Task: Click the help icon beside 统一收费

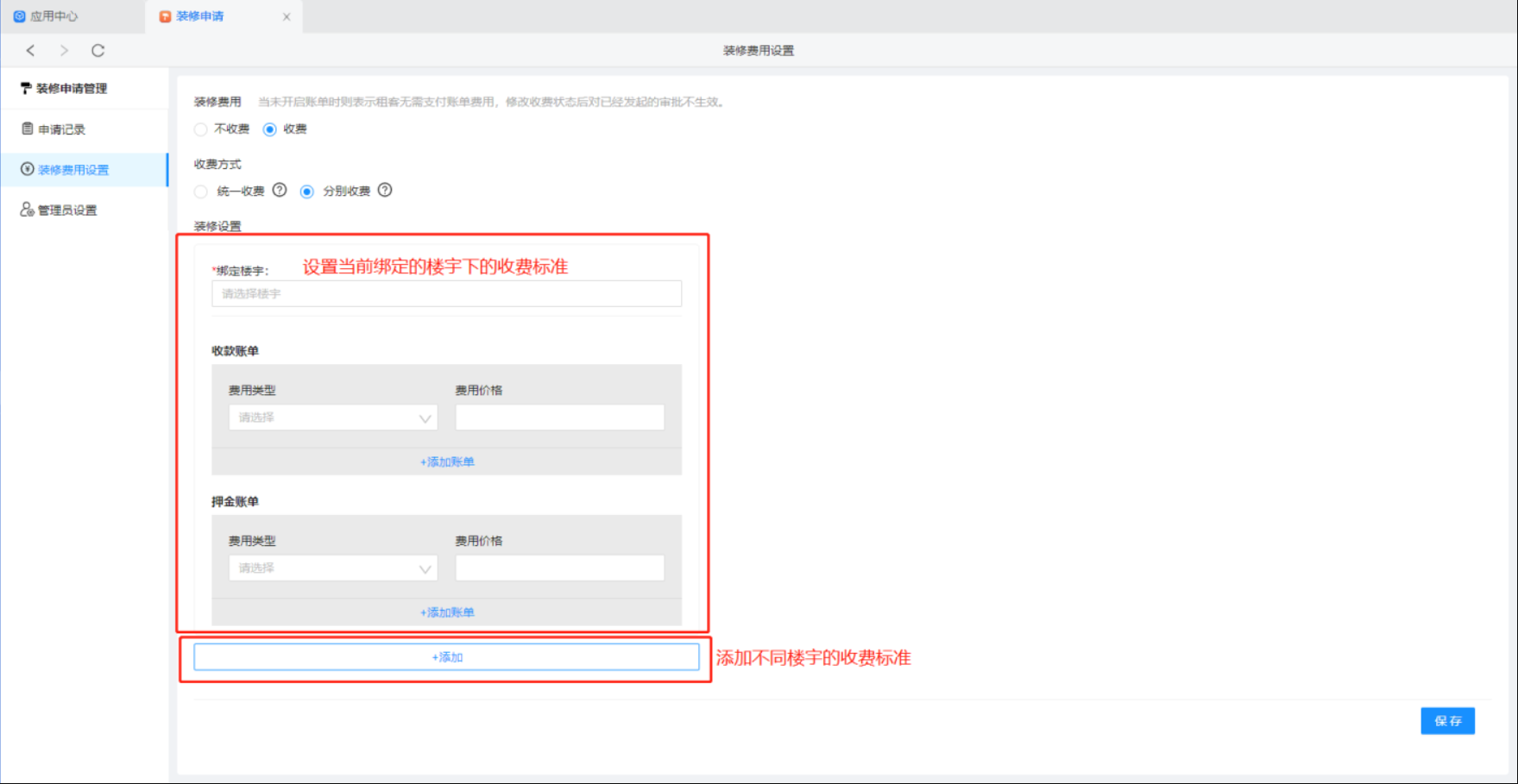Action: point(280,191)
